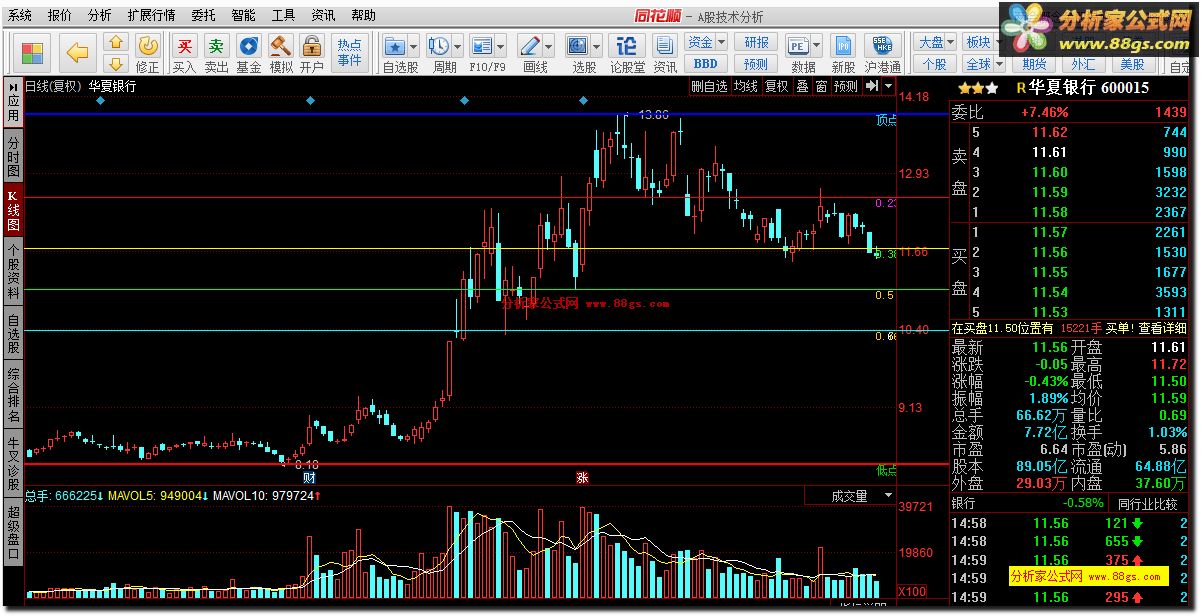Image resolution: width=1201 pixels, height=616 pixels.
Task: Click the yellow up arrow icon
Action: [115, 43]
